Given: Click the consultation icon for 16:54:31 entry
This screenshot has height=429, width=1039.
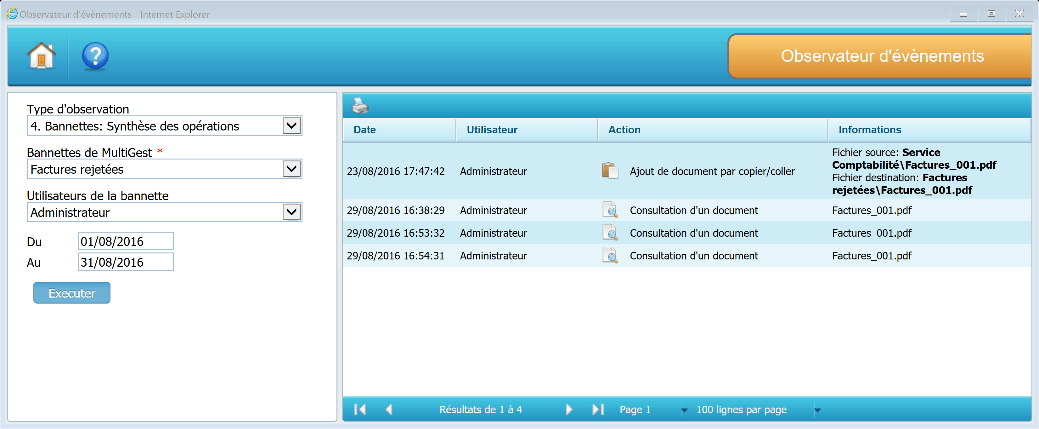Looking at the screenshot, I should tap(610, 256).
